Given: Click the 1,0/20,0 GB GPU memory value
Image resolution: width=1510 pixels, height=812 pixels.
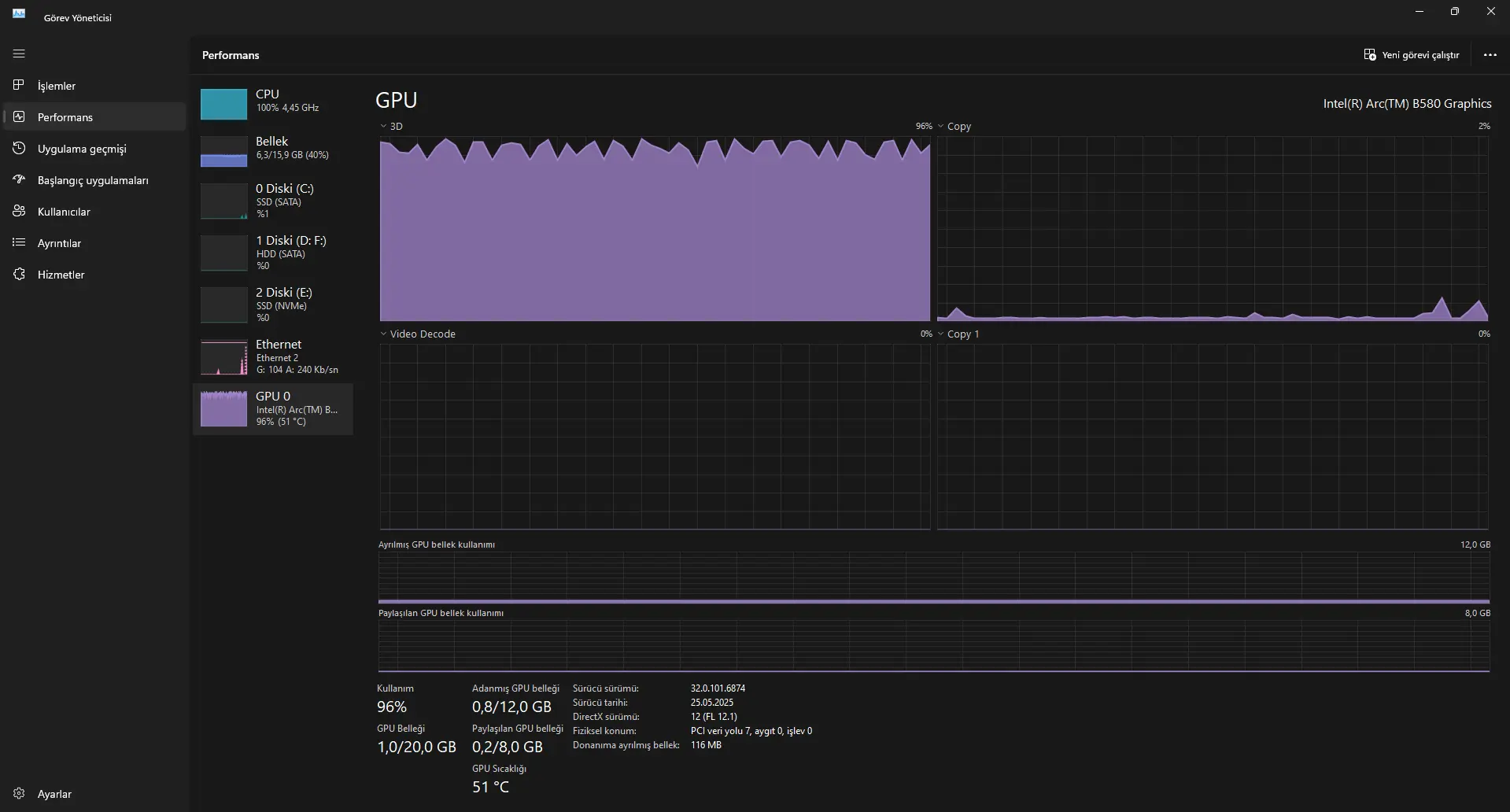Looking at the screenshot, I should coord(416,747).
